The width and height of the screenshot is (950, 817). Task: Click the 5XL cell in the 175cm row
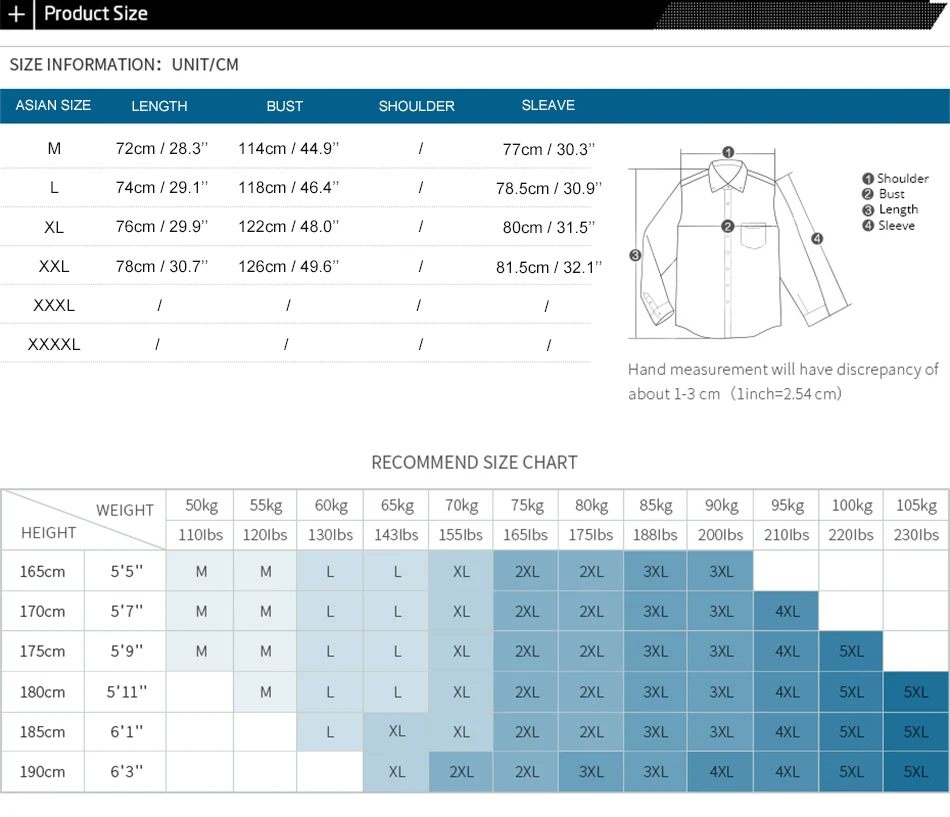point(851,652)
